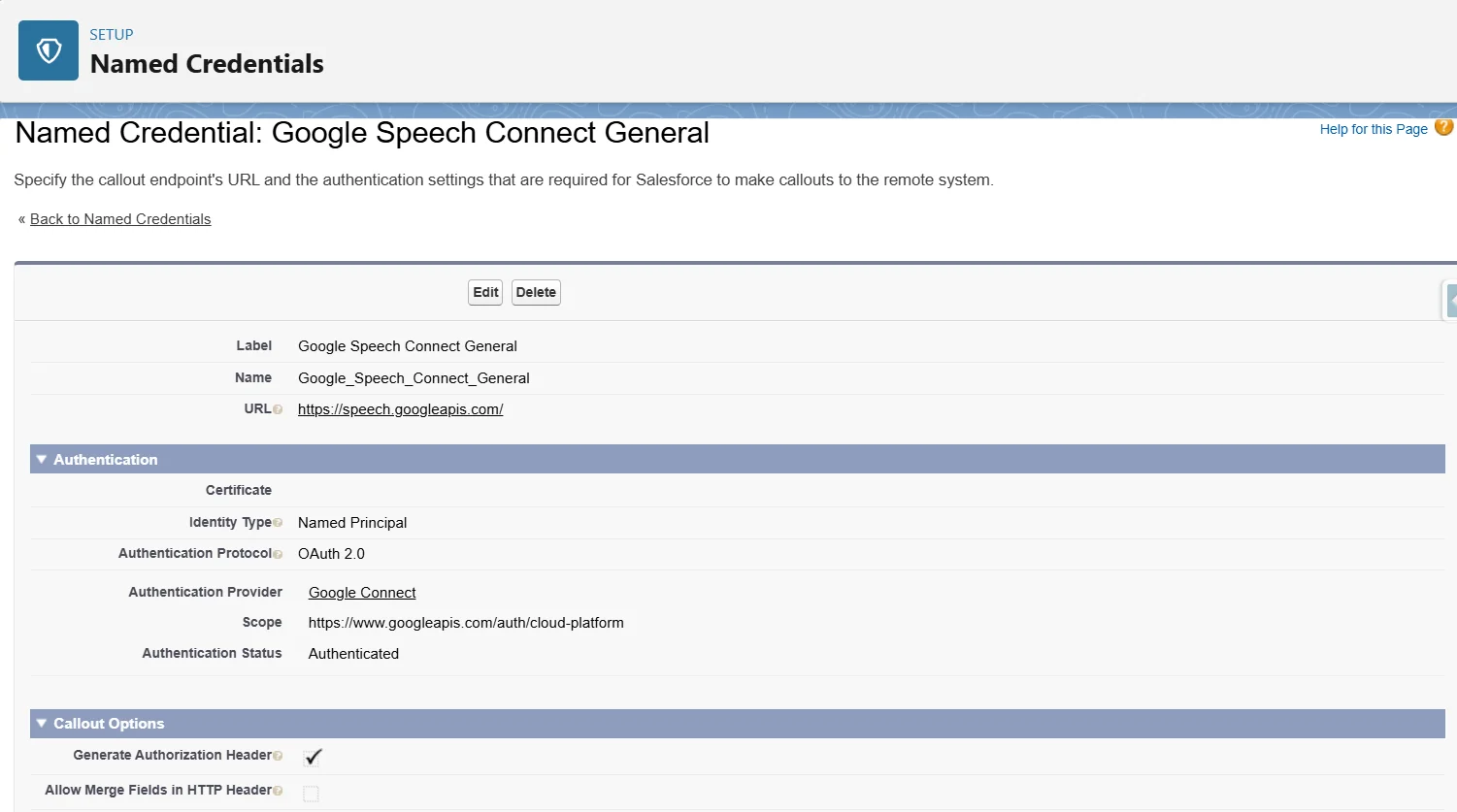The image size is (1457, 812).
Task: Click the info icon next to URL
Action: (278, 410)
